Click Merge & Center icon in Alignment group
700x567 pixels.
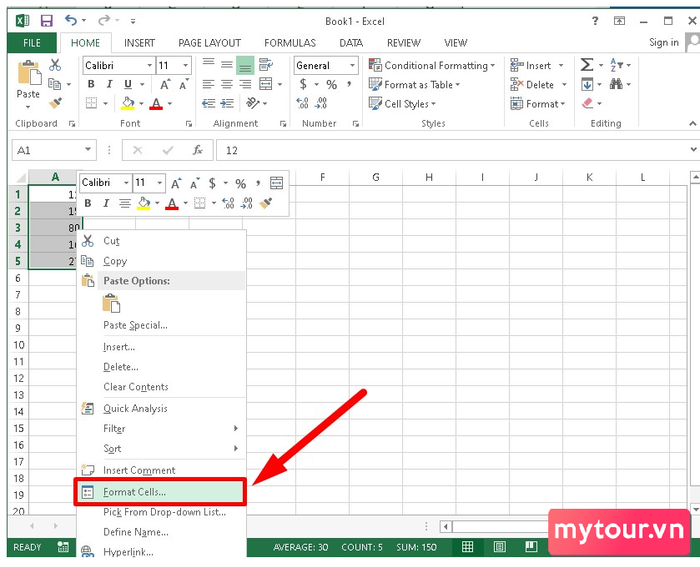point(266,84)
